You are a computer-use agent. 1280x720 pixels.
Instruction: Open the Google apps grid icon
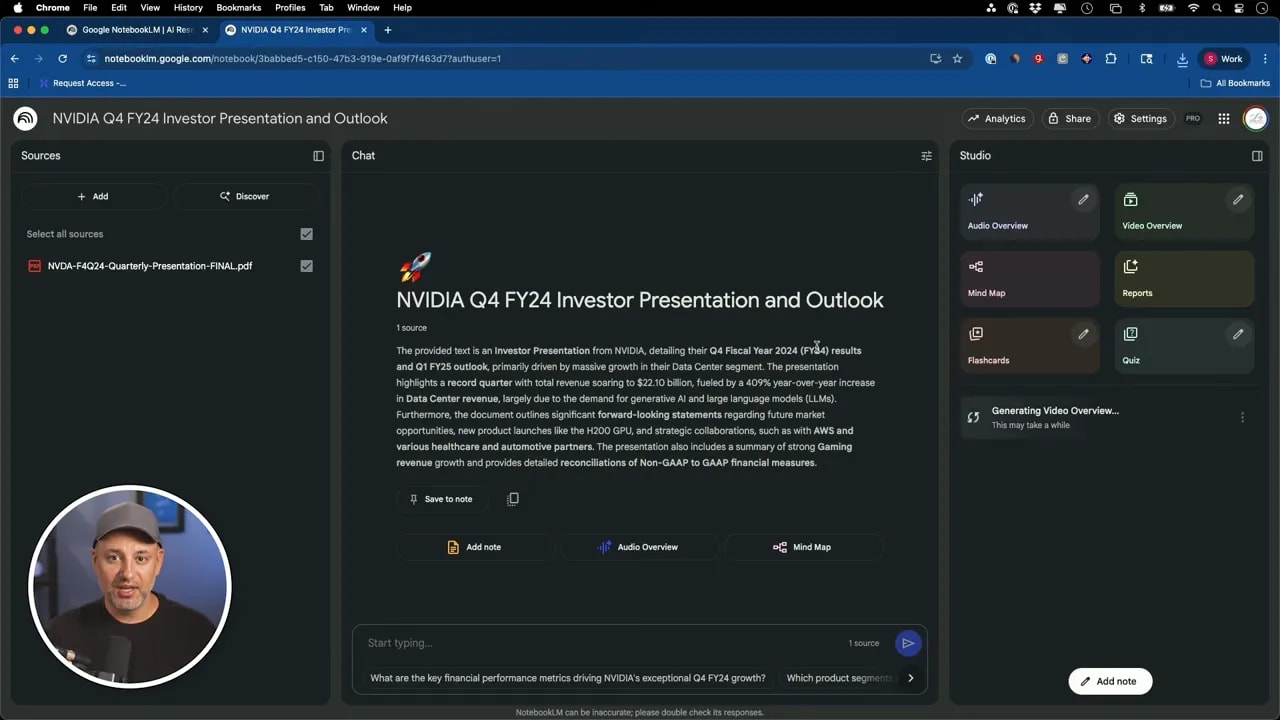(1223, 118)
